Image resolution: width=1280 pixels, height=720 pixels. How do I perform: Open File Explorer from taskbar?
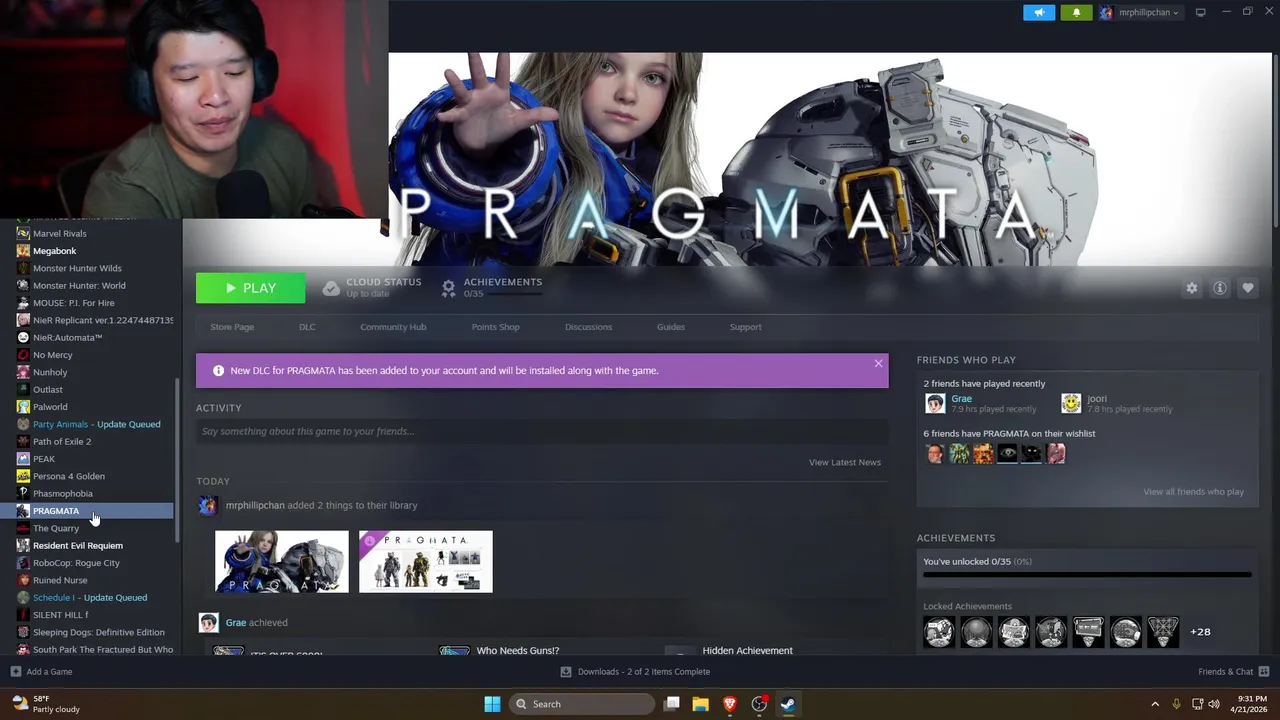pyautogui.click(x=701, y=704)
